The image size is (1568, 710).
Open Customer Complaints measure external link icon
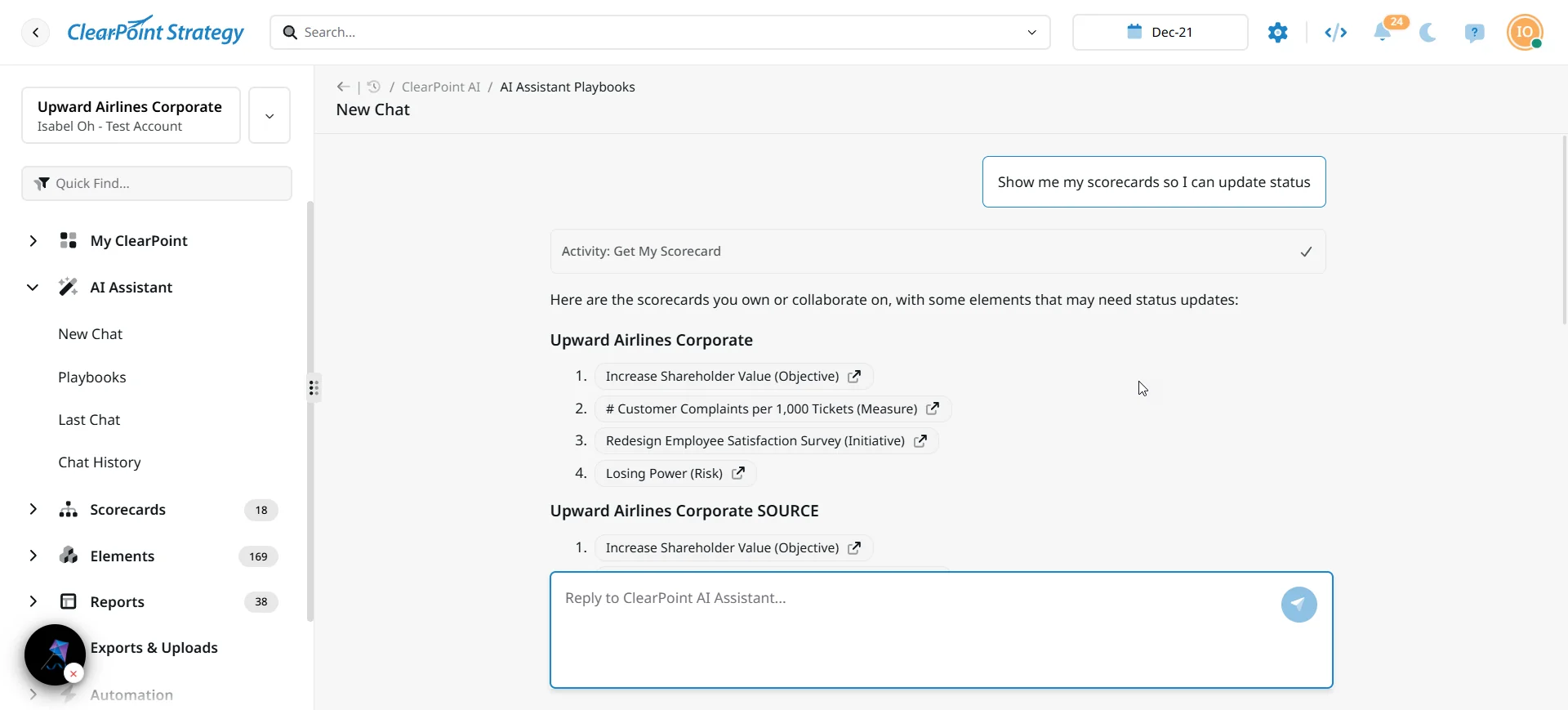click(933, 408)
